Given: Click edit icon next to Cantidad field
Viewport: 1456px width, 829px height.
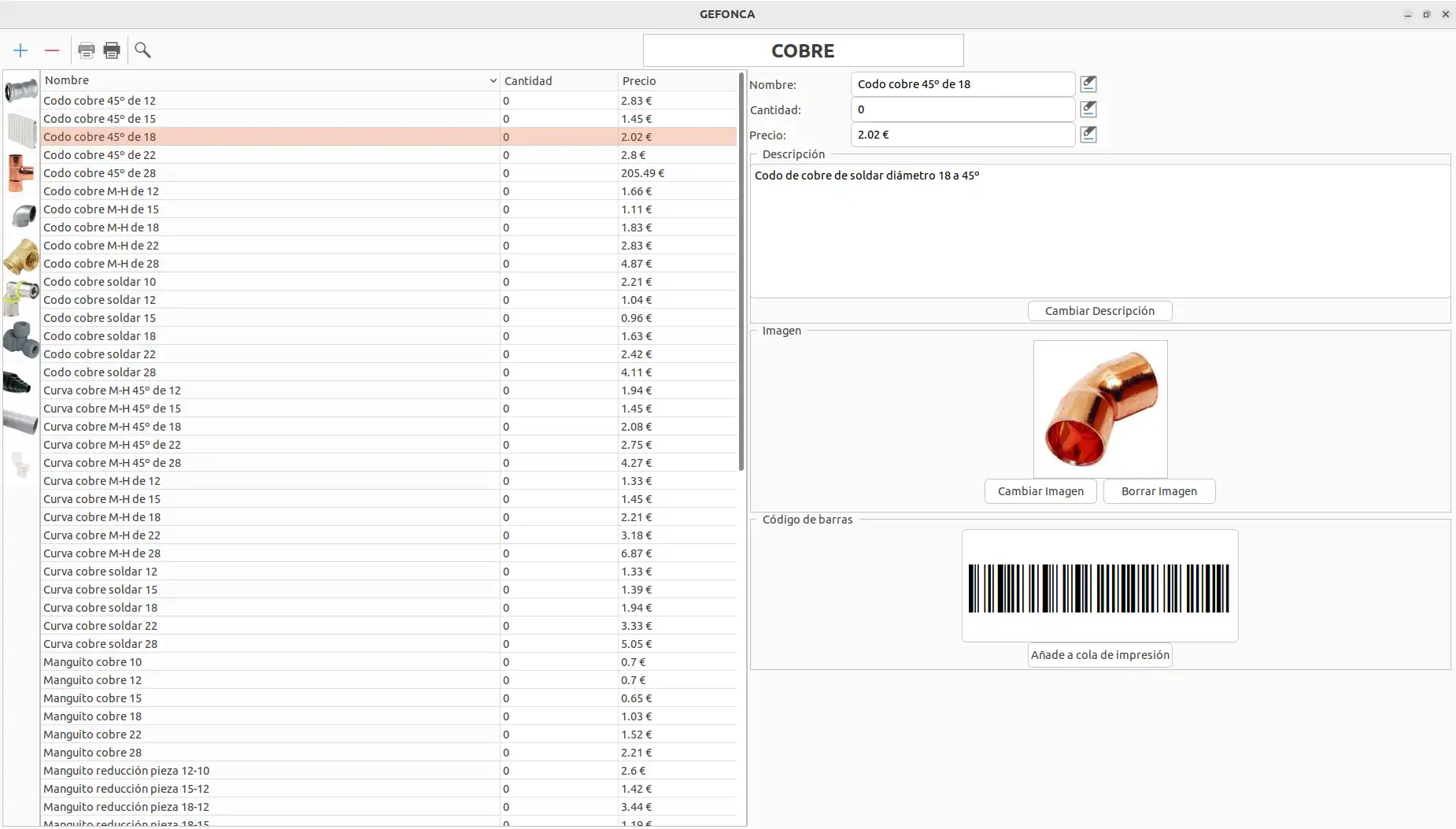Looking at the screenshot, I should click(x=1088, y=109).
